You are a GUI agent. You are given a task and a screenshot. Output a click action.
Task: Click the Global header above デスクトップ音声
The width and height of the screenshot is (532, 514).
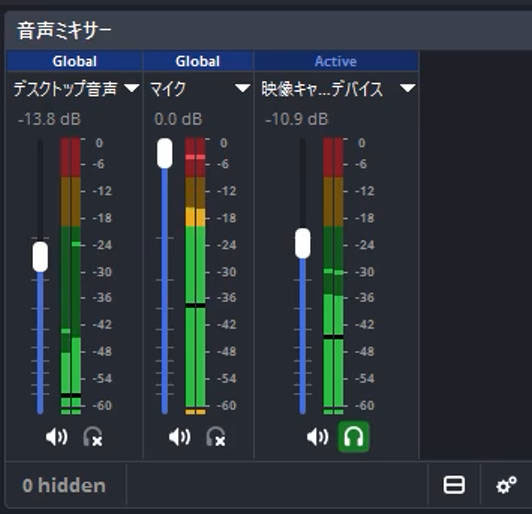74,61
